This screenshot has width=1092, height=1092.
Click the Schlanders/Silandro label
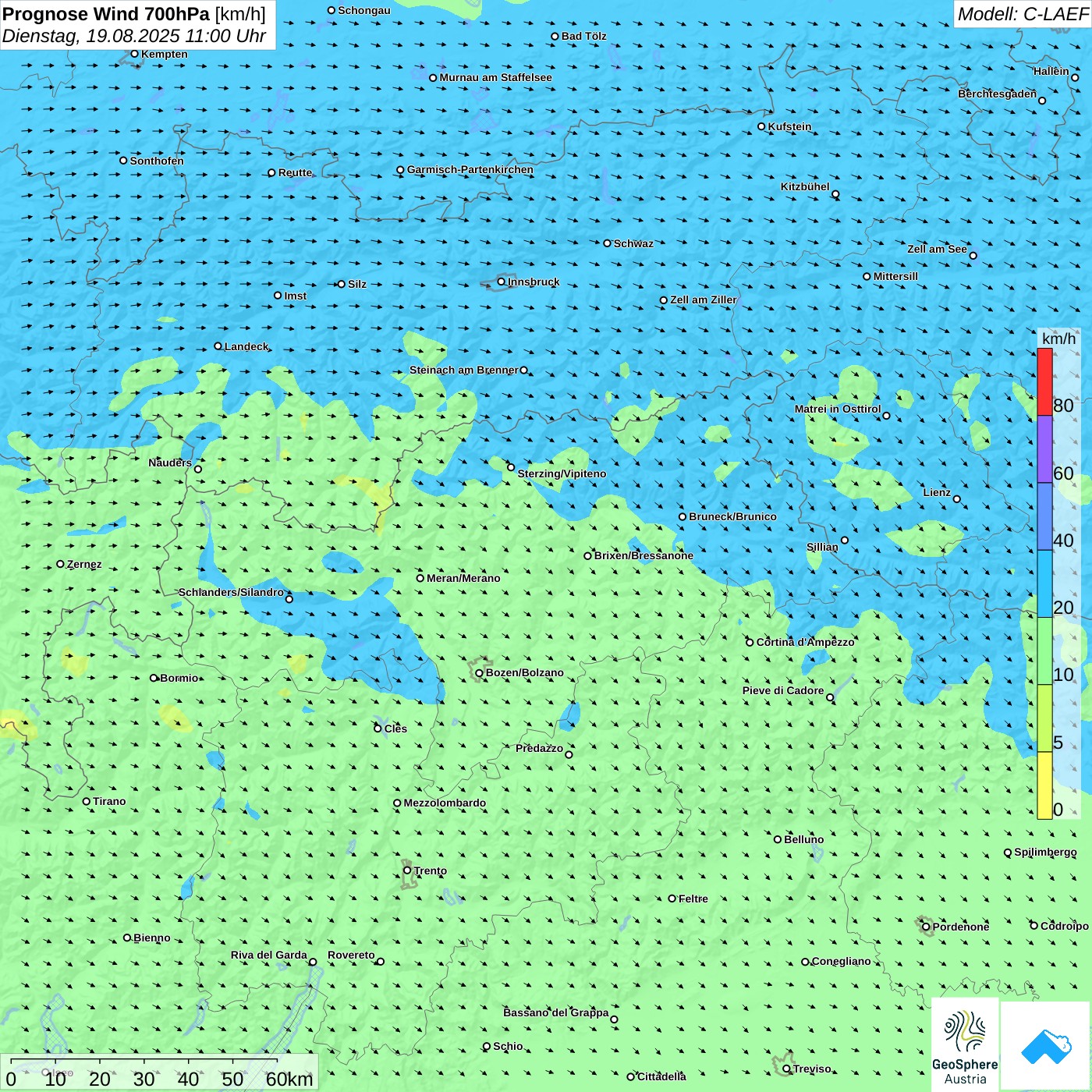(231, 592)
